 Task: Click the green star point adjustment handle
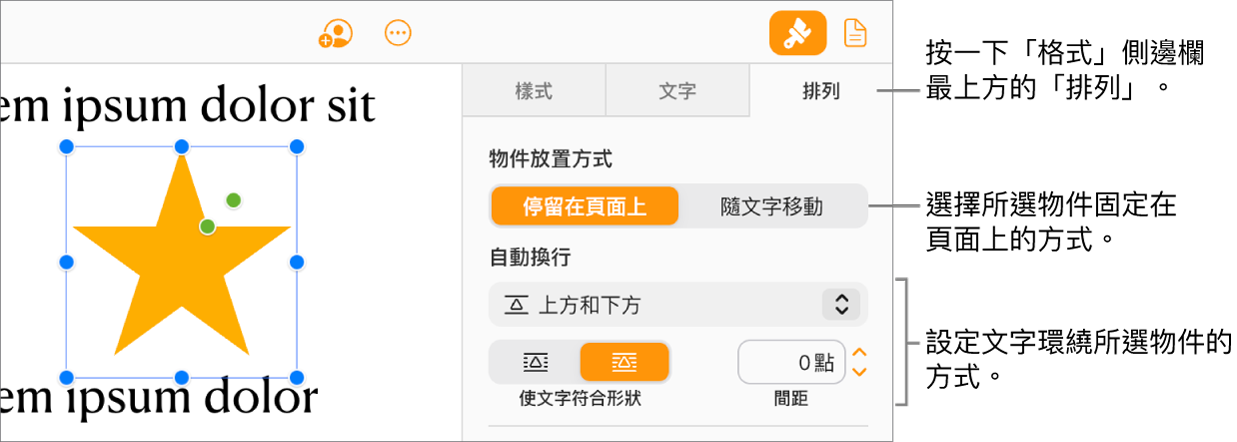coord(207,227)
